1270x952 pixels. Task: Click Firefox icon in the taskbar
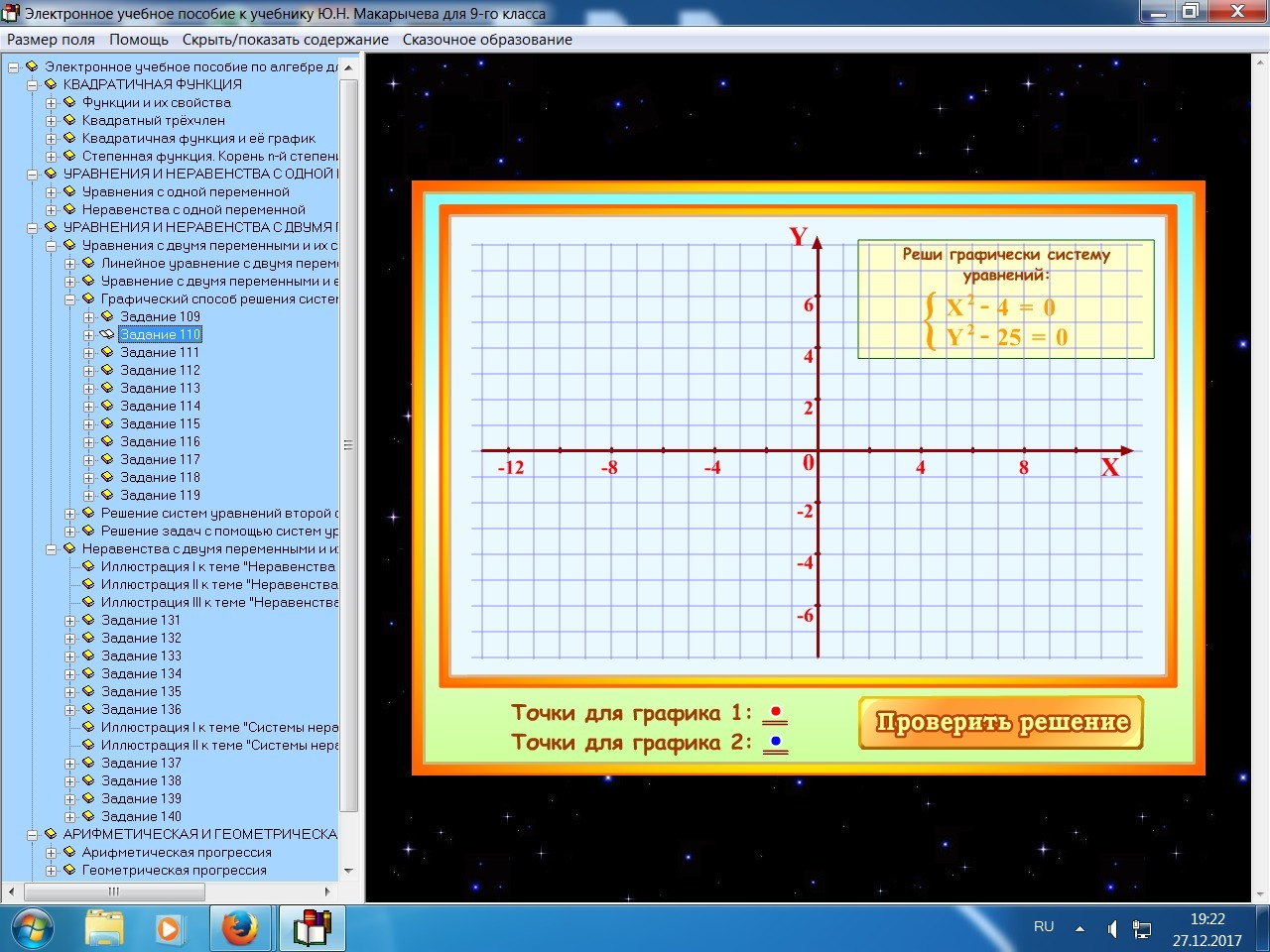pyautogui.click(x=239, y=929)
